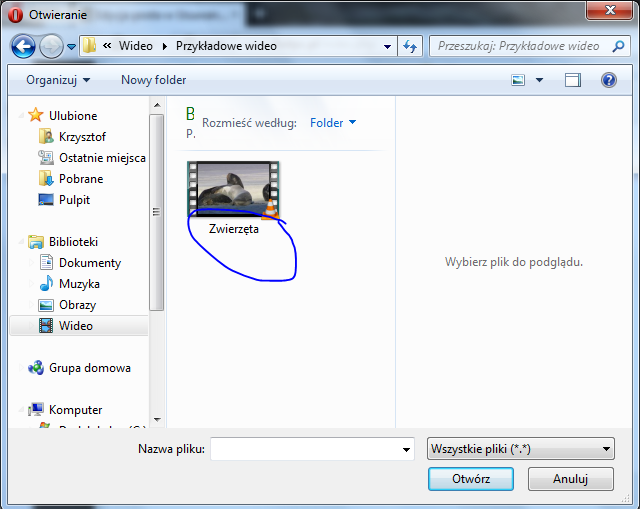This screenshot has height=509, width=640.
Task: Click the Nazwa pliku input field
Action: 313,449
